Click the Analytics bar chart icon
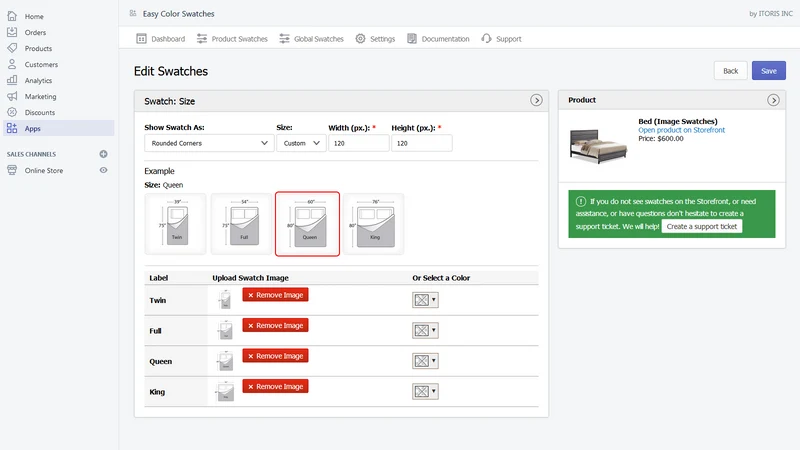800x450 pixels. click(x=12, y=80)
